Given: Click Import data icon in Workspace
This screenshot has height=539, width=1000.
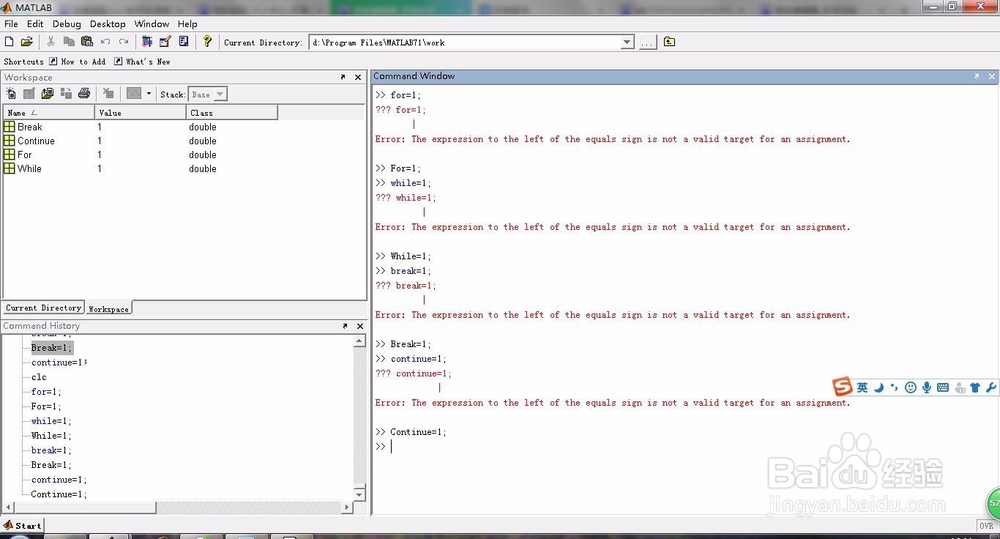Looking at the screenshot, I should coord(47,94).
